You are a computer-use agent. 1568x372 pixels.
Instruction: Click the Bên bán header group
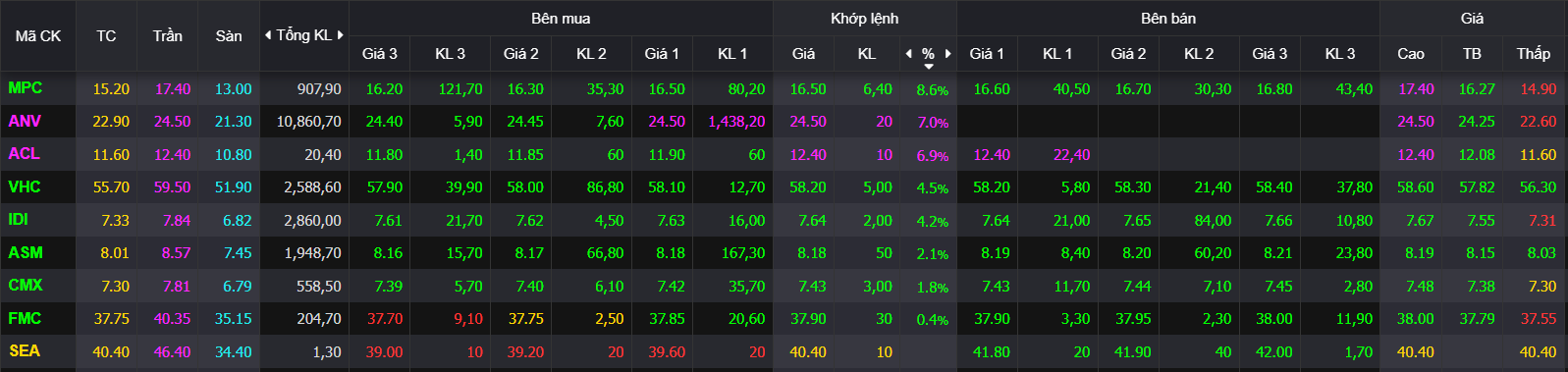[x=1168, y=19]
